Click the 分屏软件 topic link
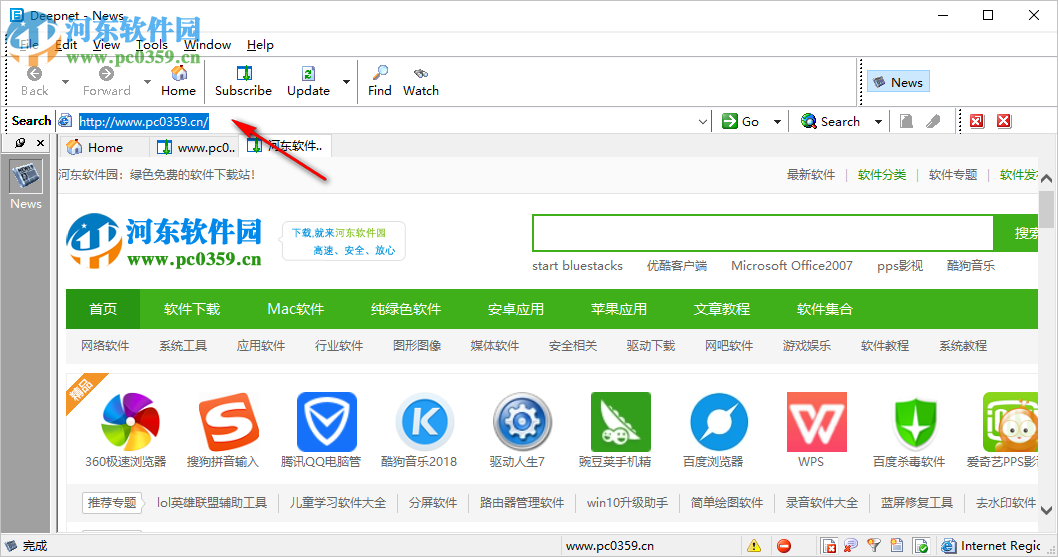This screenshot has height=557, width=1058. (x=433, y=503)
